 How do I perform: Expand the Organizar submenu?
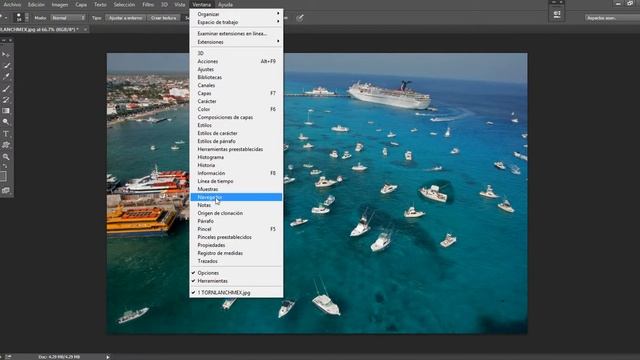(236, 14)
